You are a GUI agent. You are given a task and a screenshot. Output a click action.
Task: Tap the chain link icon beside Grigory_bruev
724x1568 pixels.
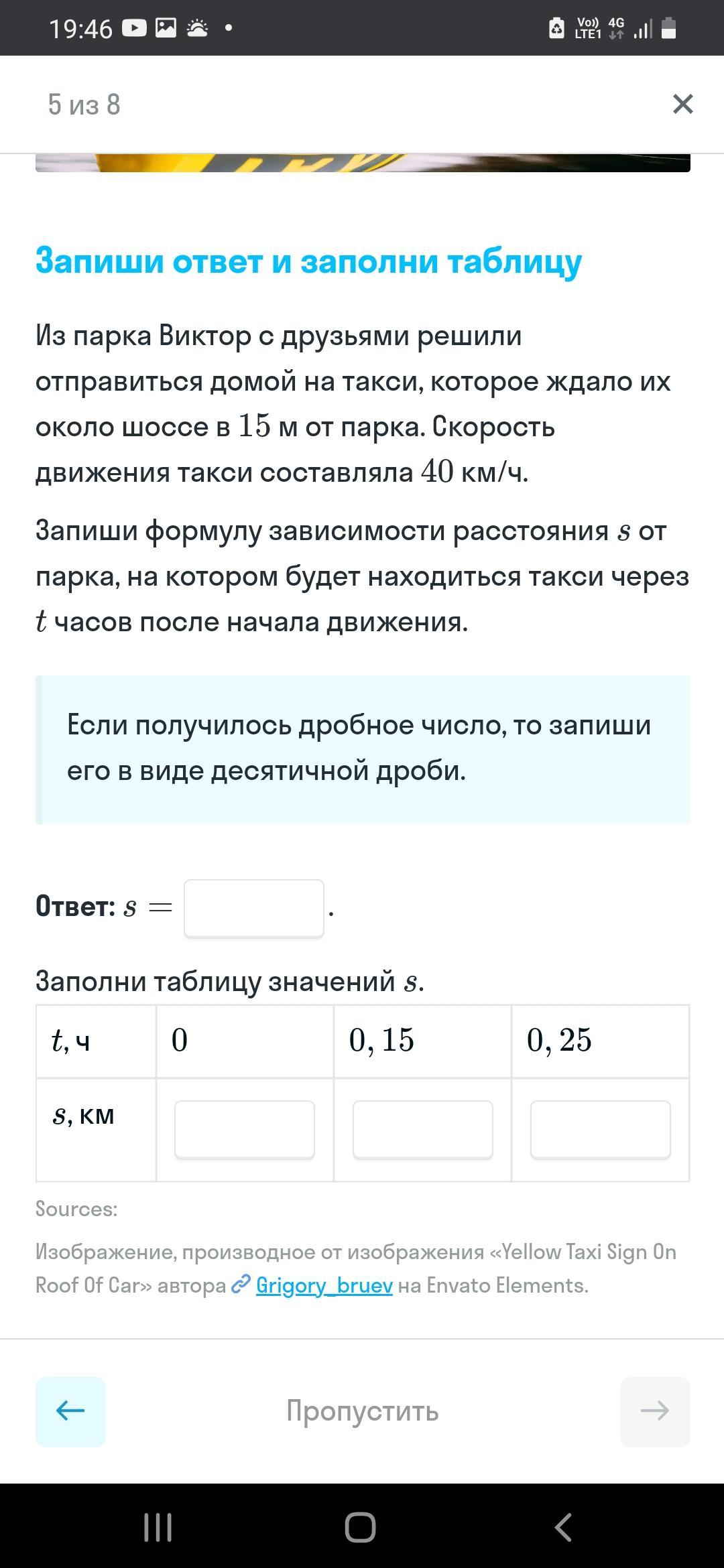240,1285
